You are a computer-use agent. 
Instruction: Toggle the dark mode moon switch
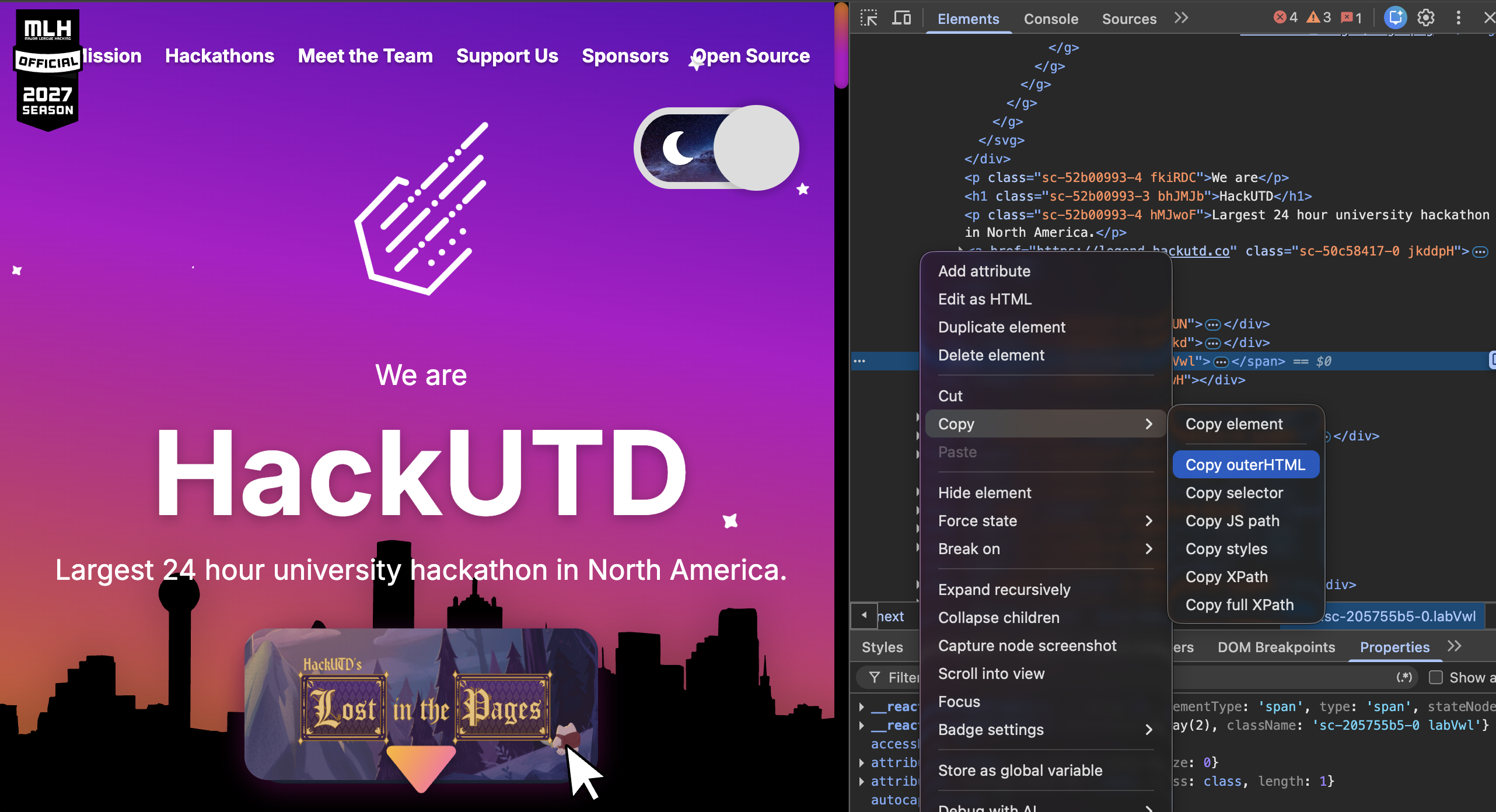[716, 148]
